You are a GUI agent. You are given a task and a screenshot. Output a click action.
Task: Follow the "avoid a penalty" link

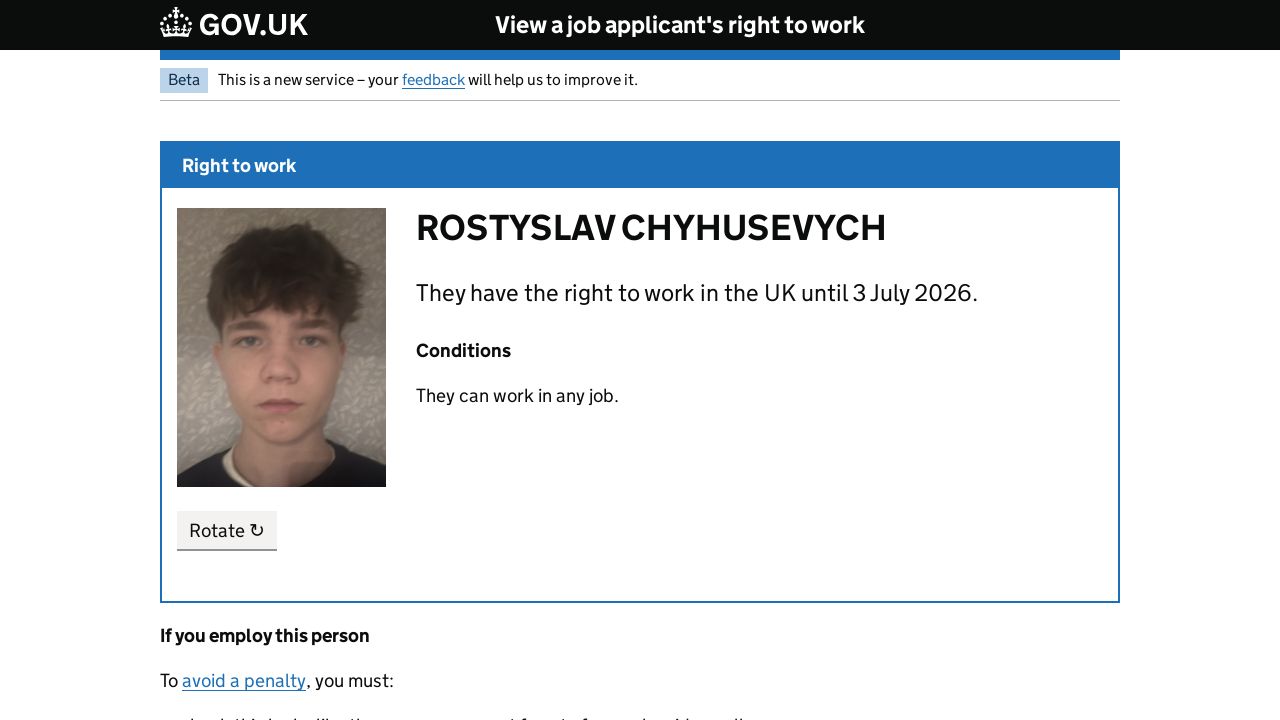click(x=244, y=681)
